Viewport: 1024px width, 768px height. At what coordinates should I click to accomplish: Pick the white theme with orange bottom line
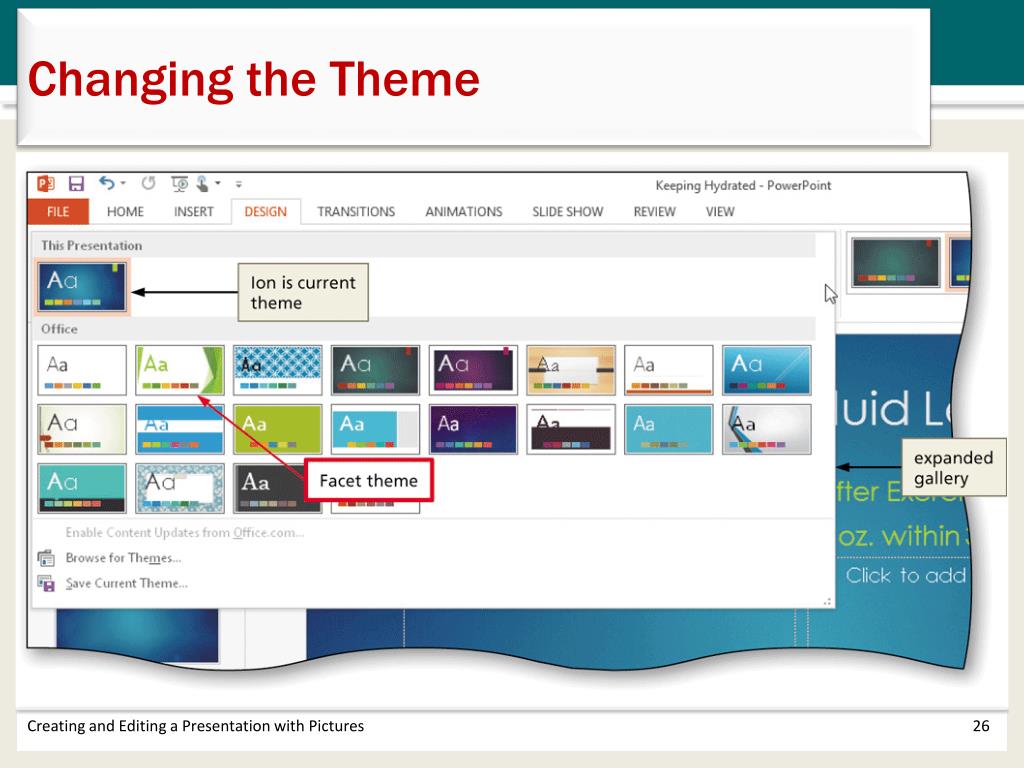(x=669, y=370)
